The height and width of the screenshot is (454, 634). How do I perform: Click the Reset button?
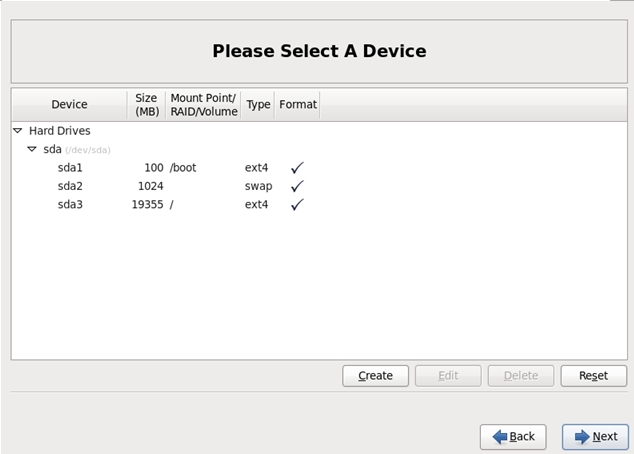(594, 376)
